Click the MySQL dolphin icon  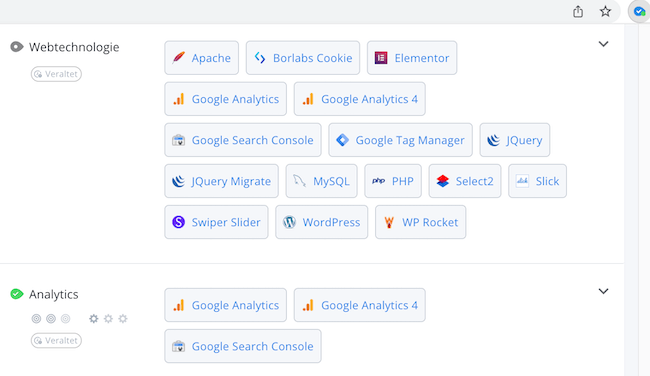click(300, 181)
